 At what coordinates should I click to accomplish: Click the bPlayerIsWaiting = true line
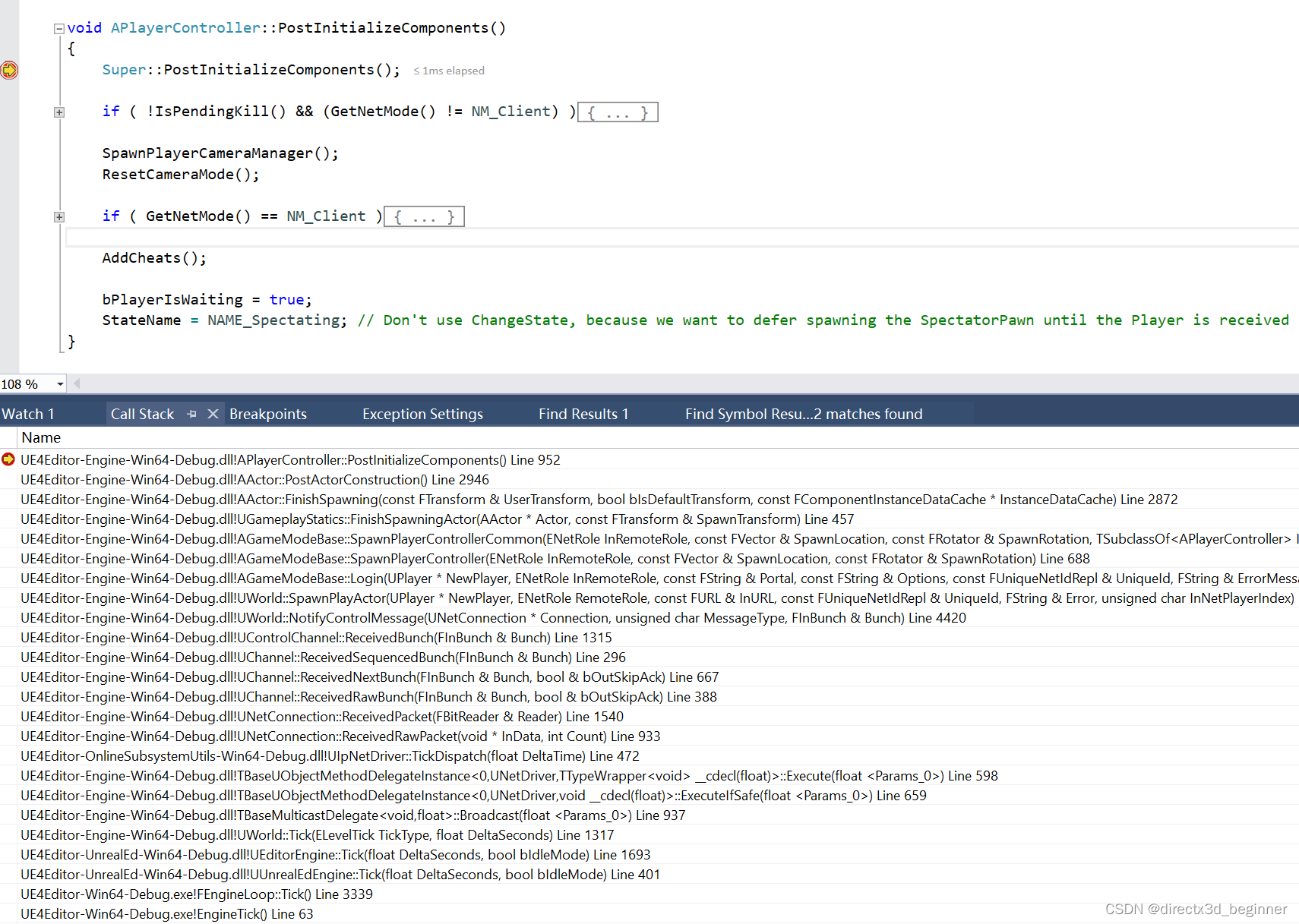pyautogui.click(x=207, y=300)
